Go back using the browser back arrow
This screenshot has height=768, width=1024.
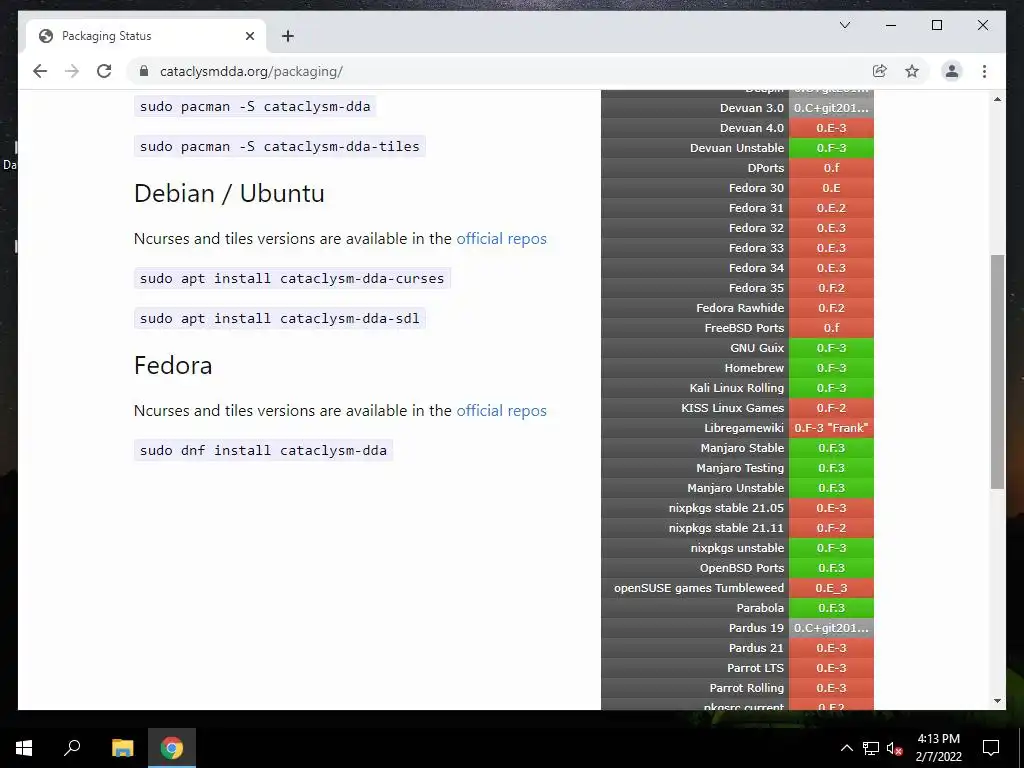click(40, 71)
